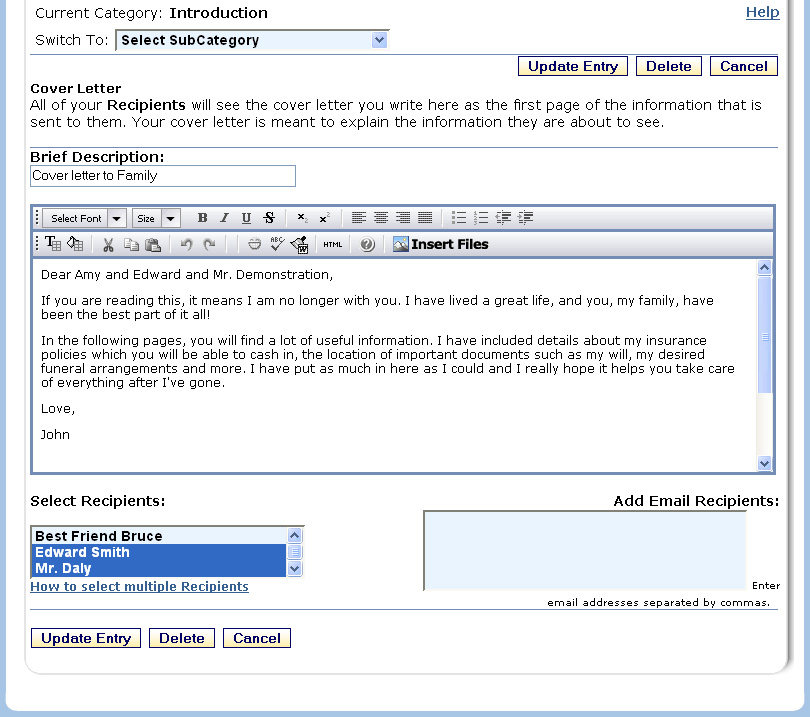Screen dimensions: 810x717
Task: Insert a numbered list
Action: [x=481, y=218]
